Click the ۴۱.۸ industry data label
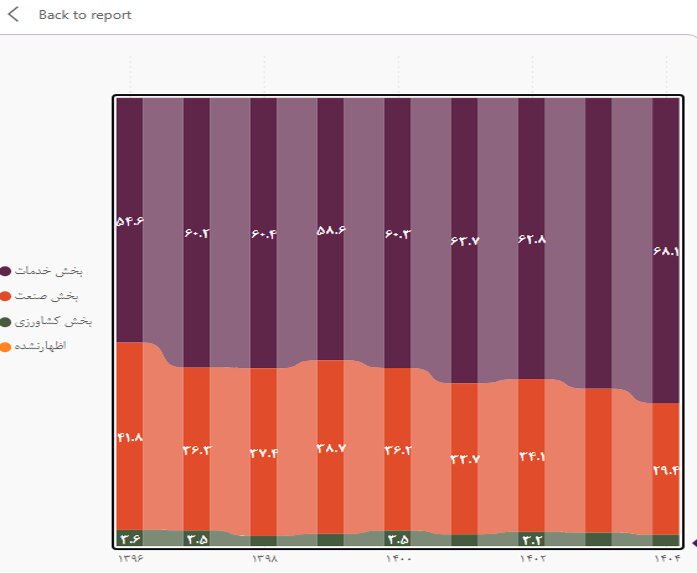 130,437
